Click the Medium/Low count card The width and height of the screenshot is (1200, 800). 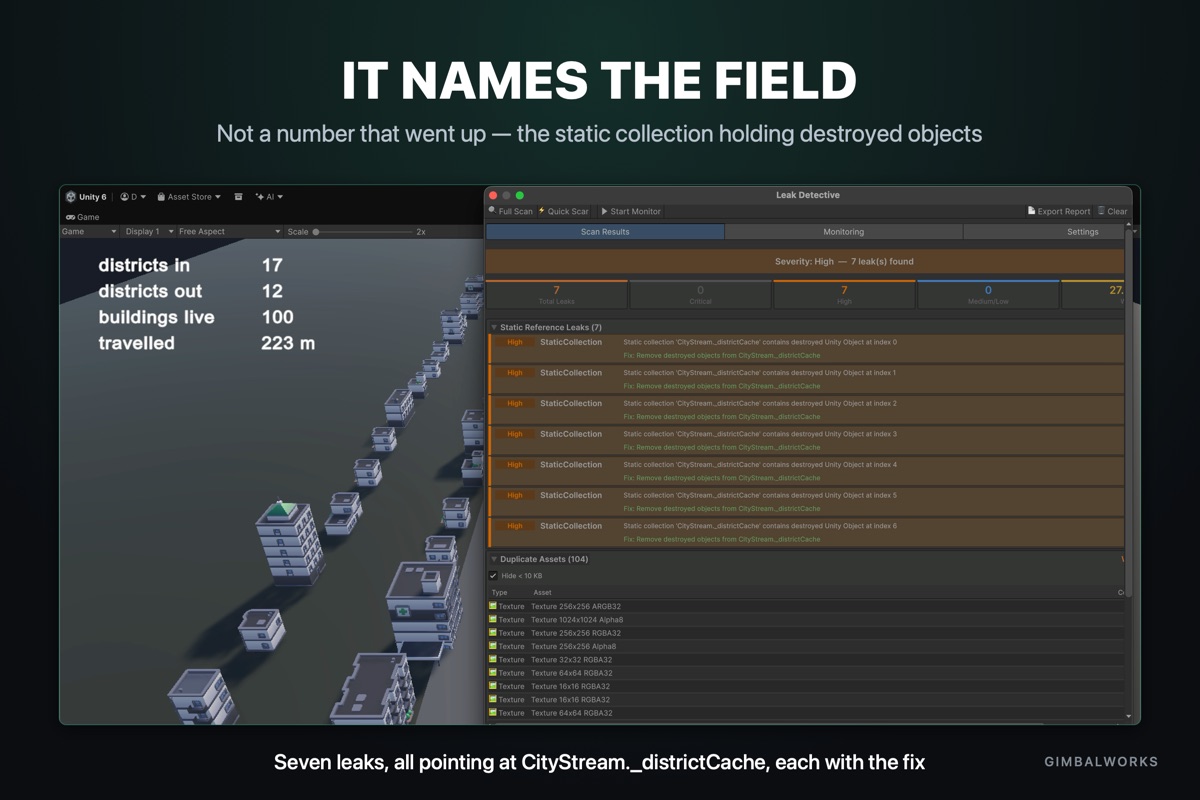(988, 294)
